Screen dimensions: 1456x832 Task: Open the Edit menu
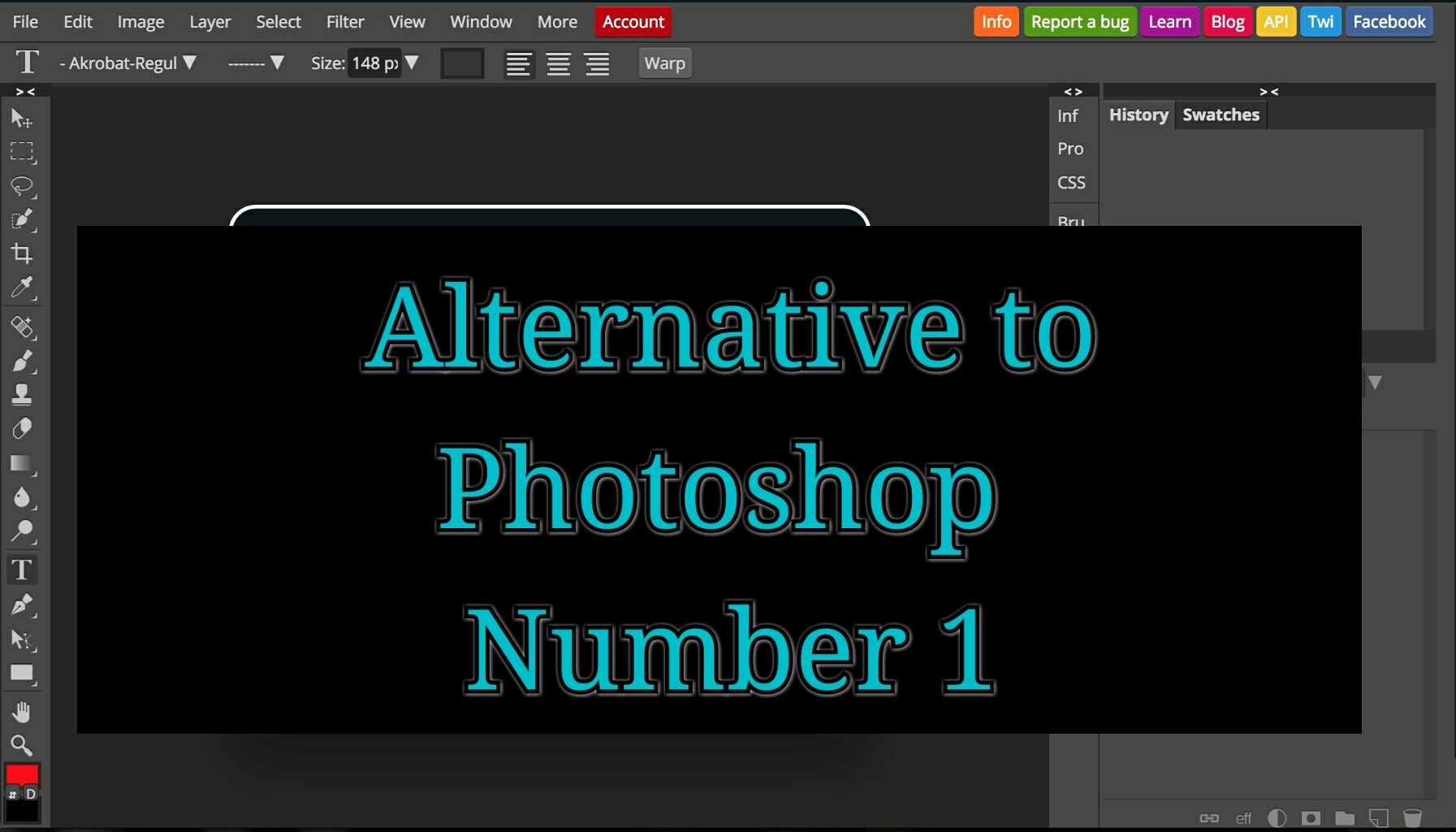(x=78, y=22)
